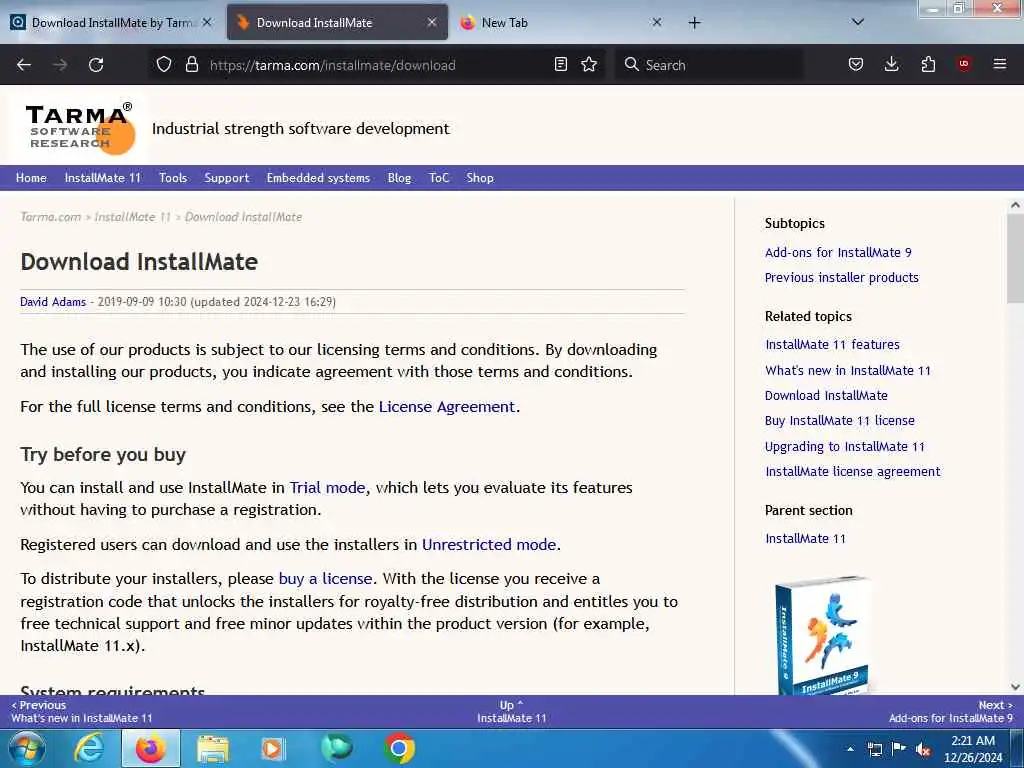Click the muted volume tray icon
This screenshot has width=1024, height=768.
(923, 749)
